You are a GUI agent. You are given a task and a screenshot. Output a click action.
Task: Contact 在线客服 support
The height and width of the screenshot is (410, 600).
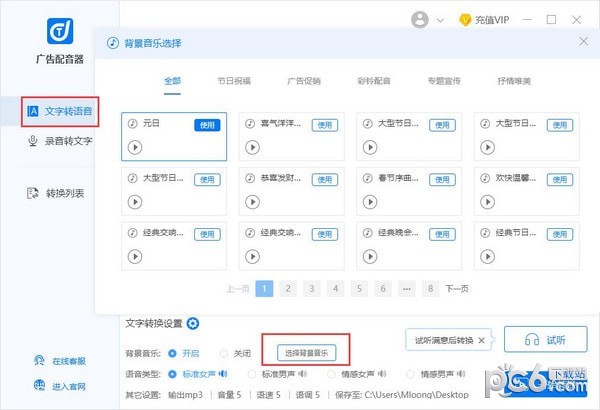click(x=60, y=361)
